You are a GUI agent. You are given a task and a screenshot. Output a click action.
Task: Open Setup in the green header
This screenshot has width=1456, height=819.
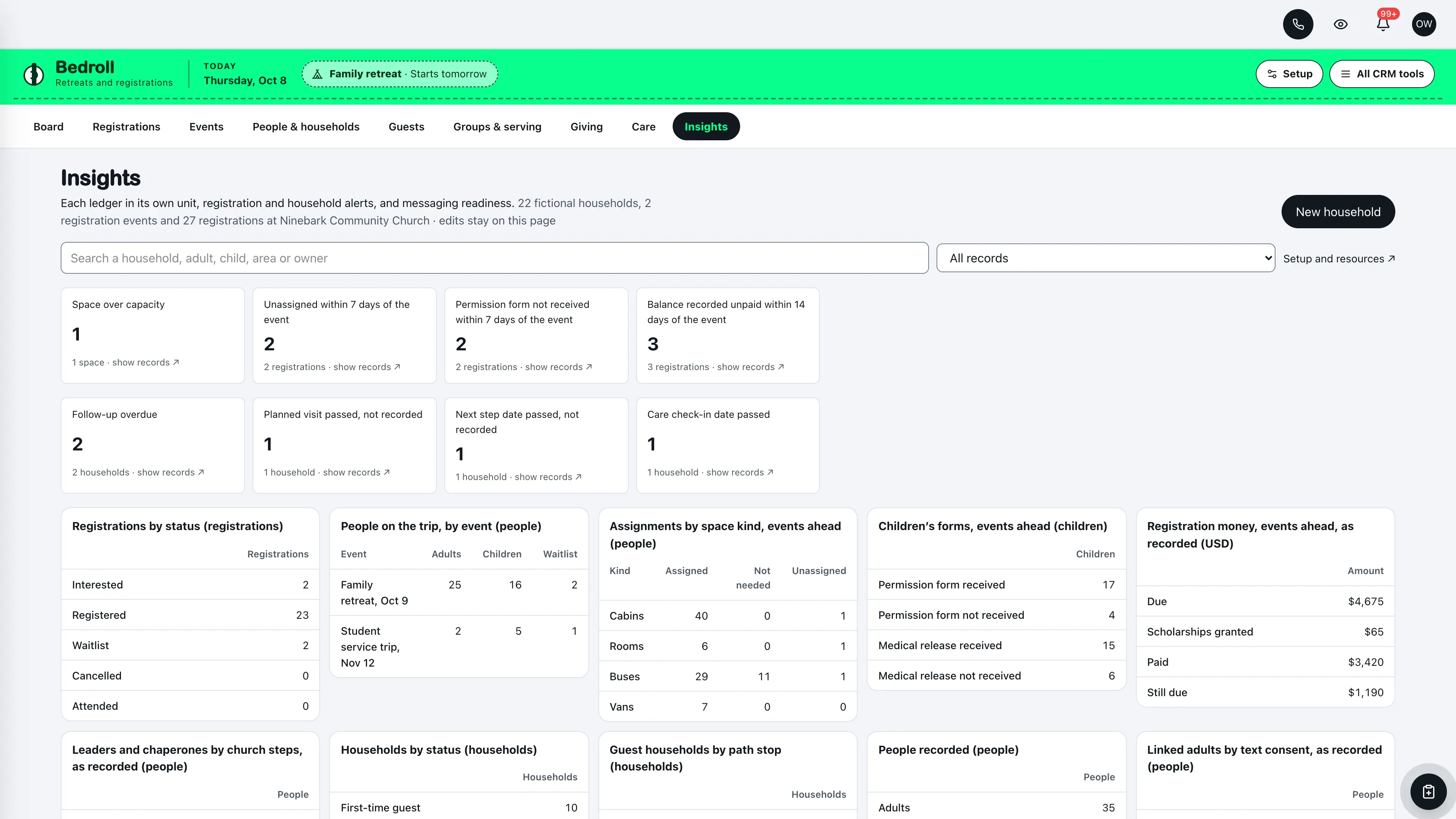(x=1289, y=74)
